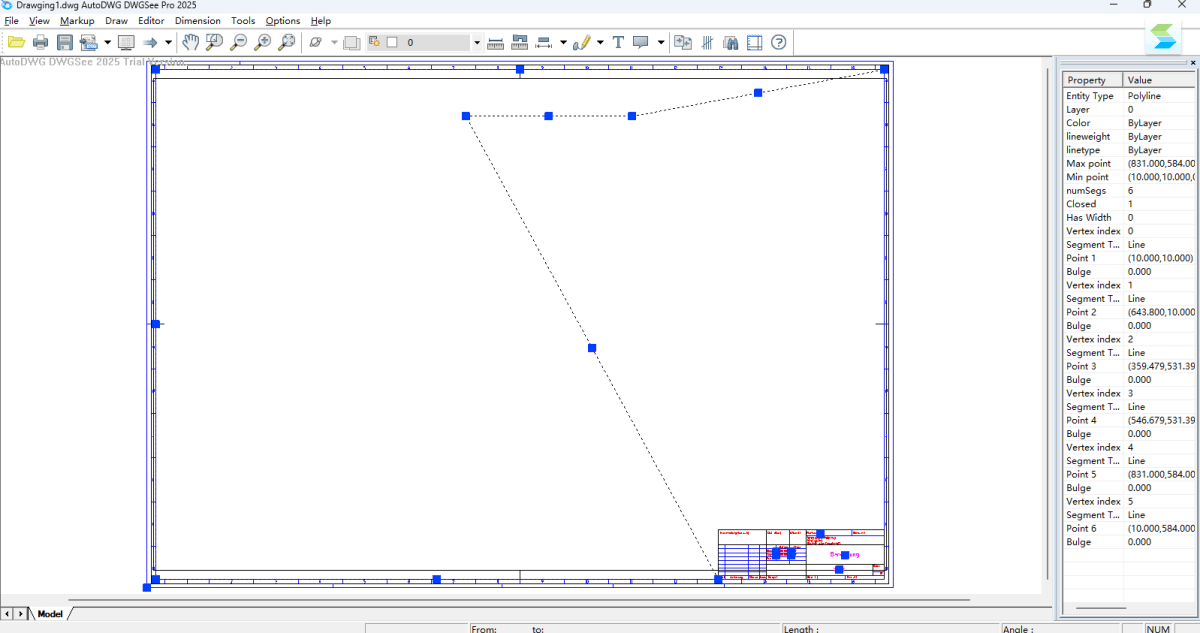Open the search binoculars tool
Image resolution: width=1200 pixels, height=633 pixels.
tap(731, 42)
